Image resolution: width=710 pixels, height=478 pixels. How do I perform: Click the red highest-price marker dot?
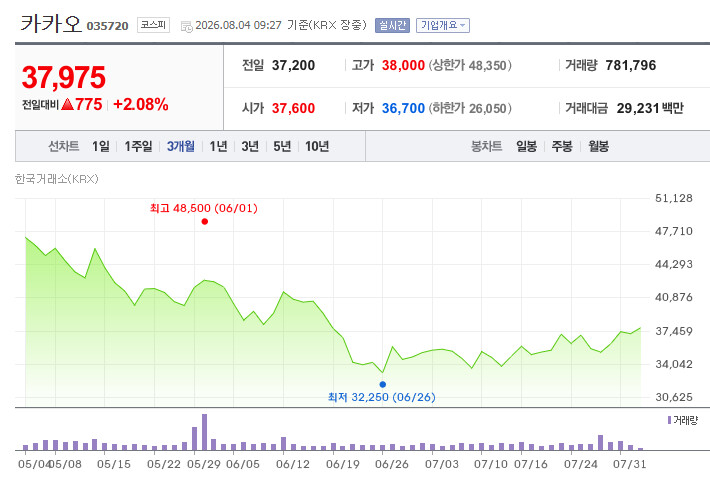point(205,221)
